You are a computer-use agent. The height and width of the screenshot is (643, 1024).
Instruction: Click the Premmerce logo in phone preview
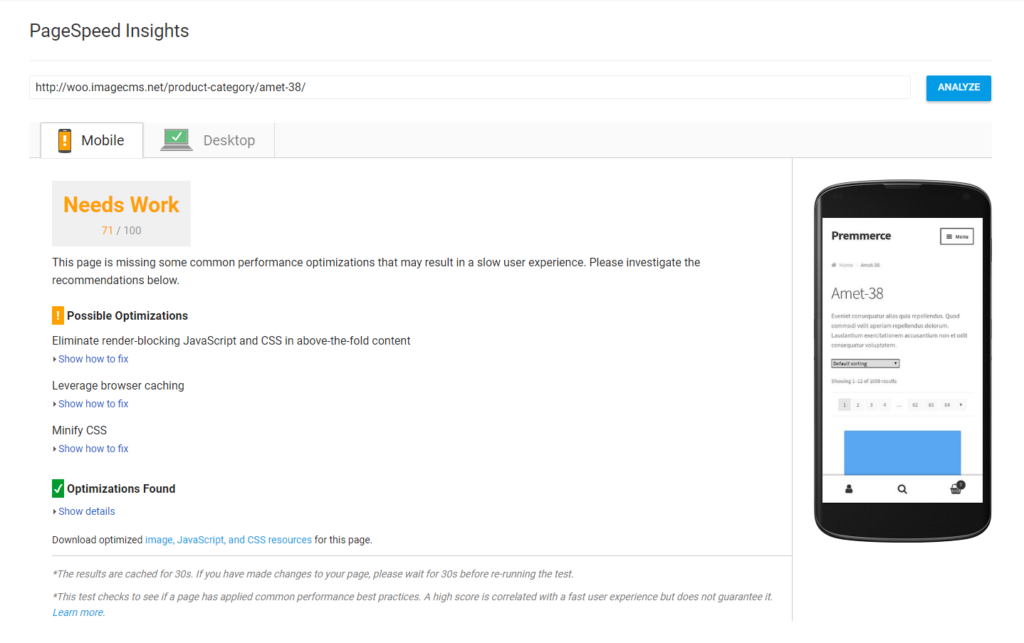pos(861,236)
